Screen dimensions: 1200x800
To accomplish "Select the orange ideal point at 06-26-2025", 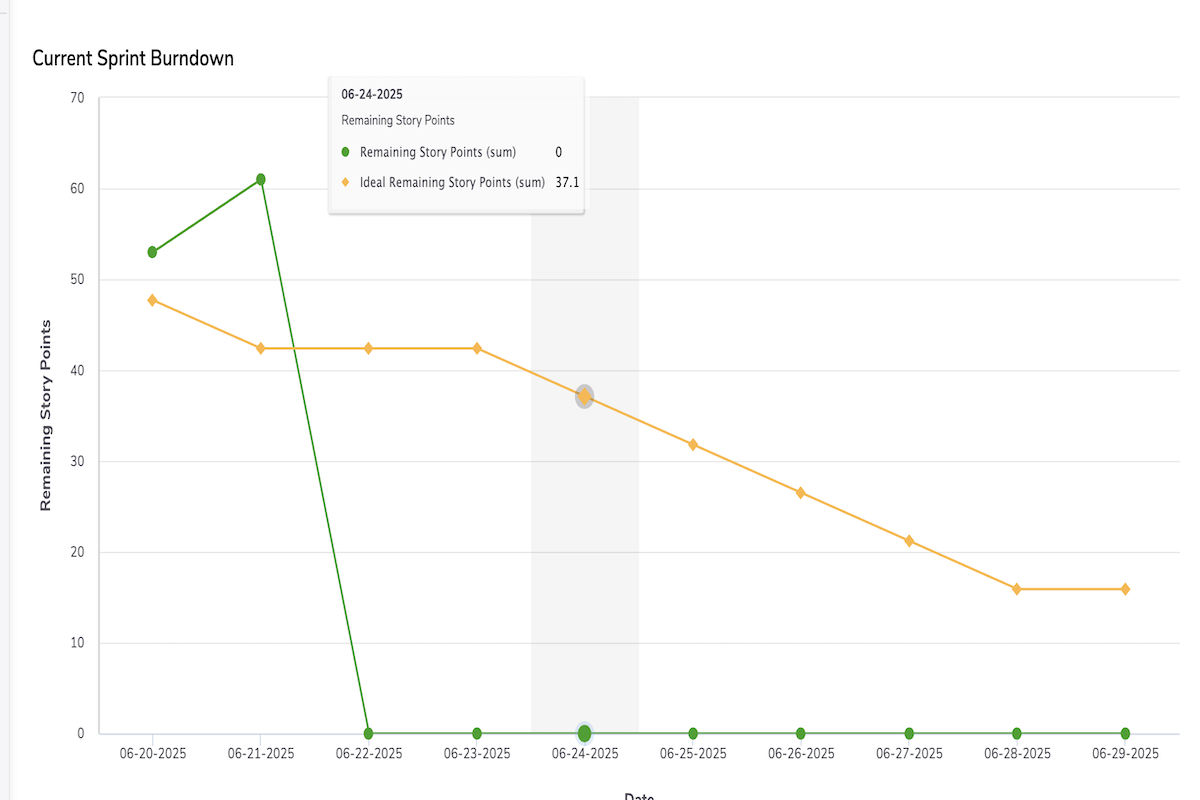I will (801, 493).
